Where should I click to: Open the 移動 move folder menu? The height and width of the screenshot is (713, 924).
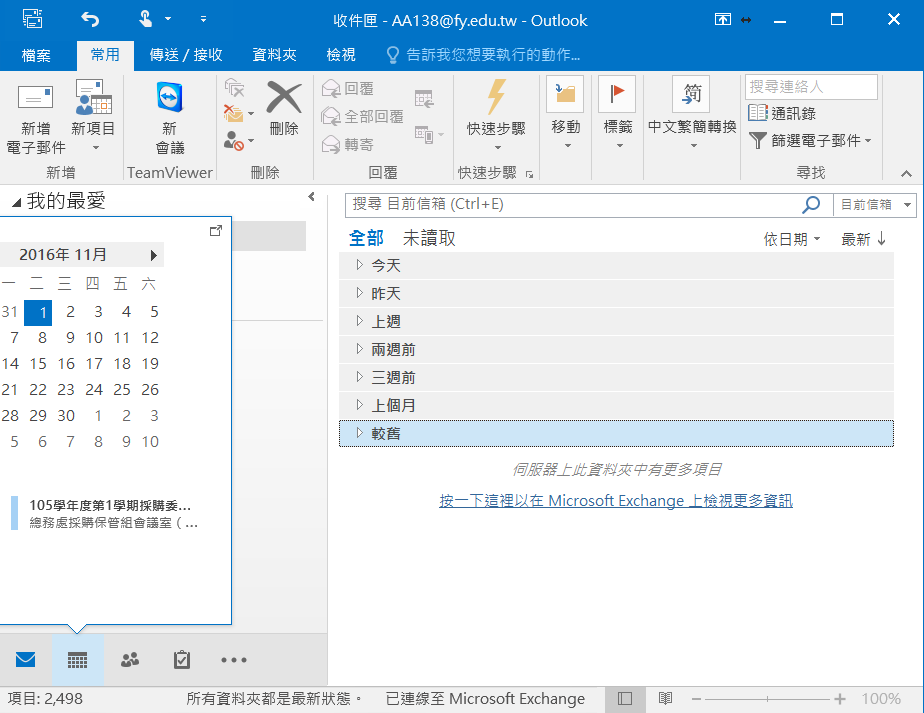tap(566, 113)
